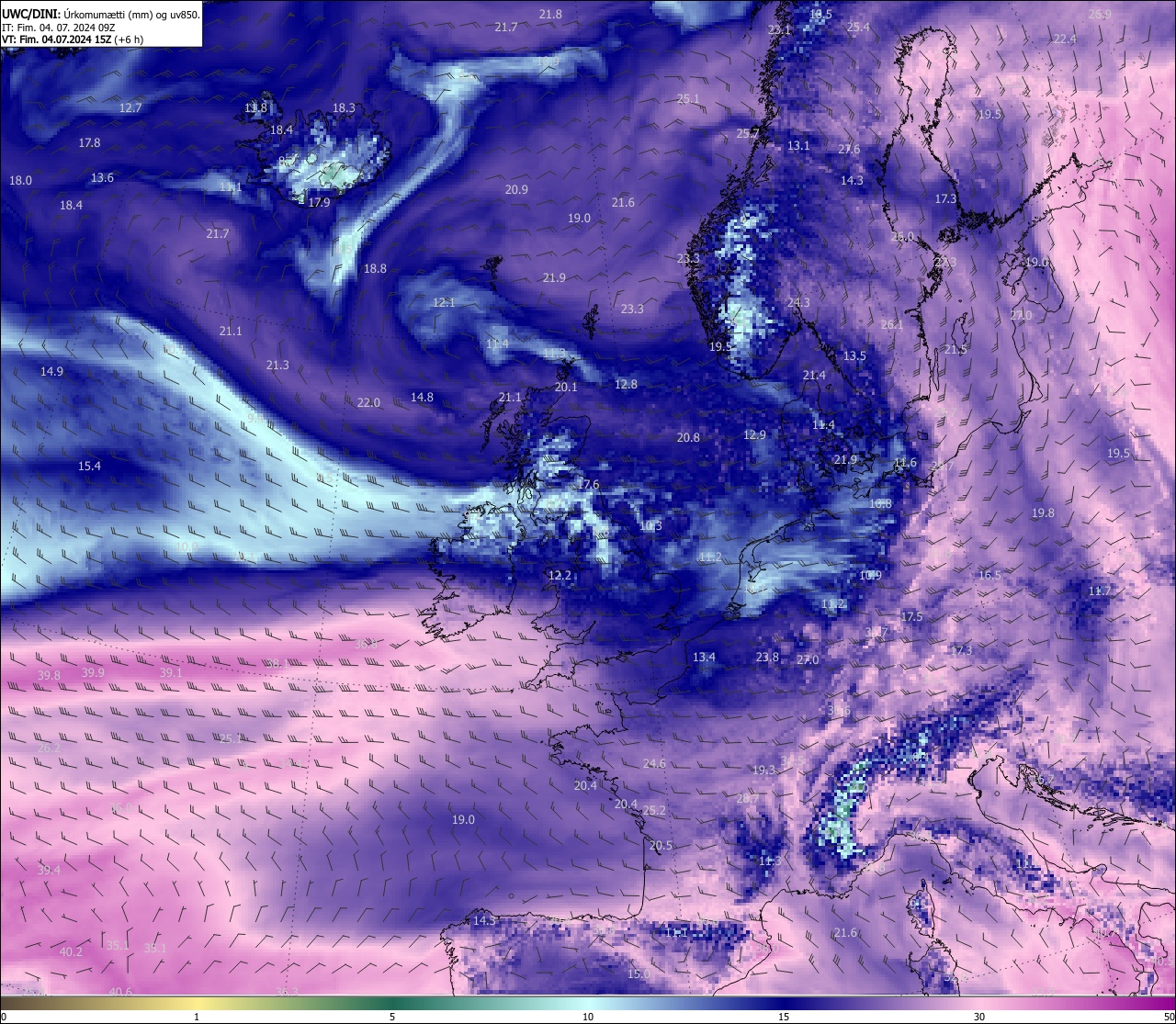Screen dimensions: 1176x1024
Task: Click the 18.0 value label
Action: (x=20, y=180)
